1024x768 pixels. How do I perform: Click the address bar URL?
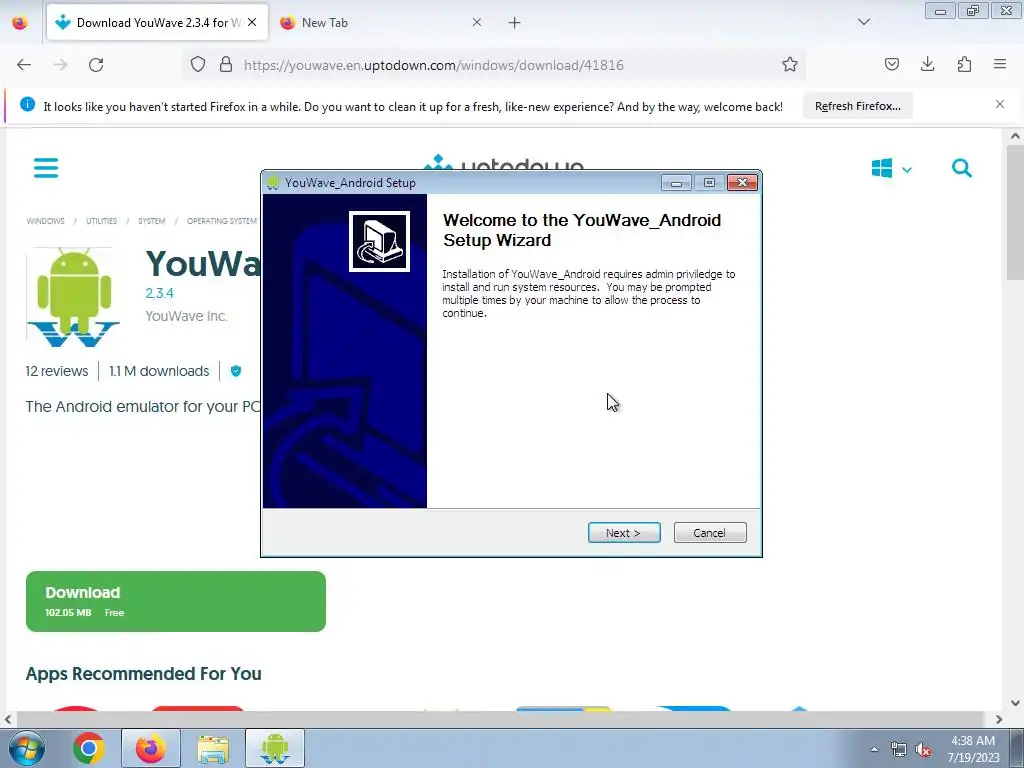click(x=434, y=65)
